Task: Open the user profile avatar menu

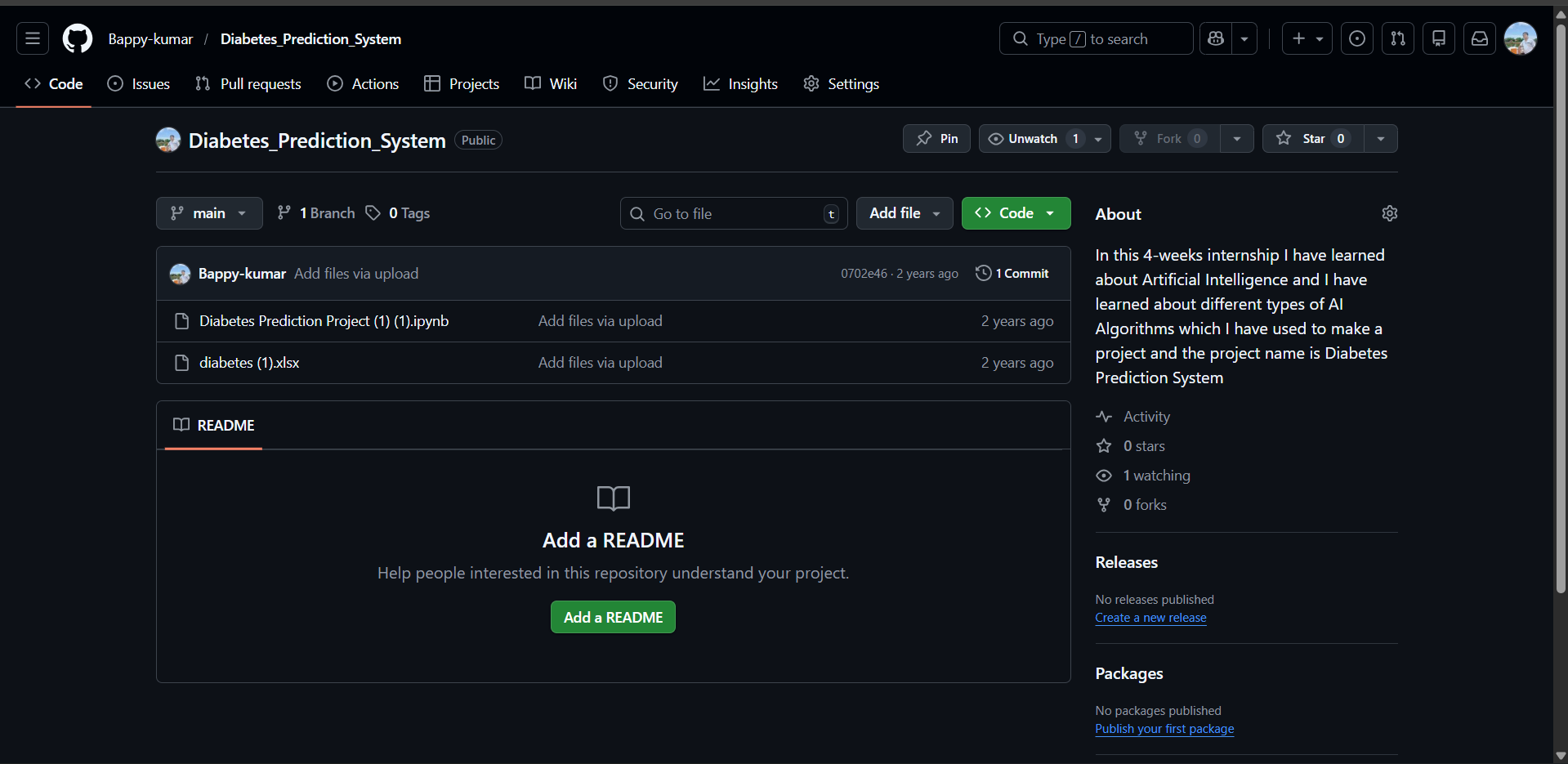Action: click(x=1520, y=38)
